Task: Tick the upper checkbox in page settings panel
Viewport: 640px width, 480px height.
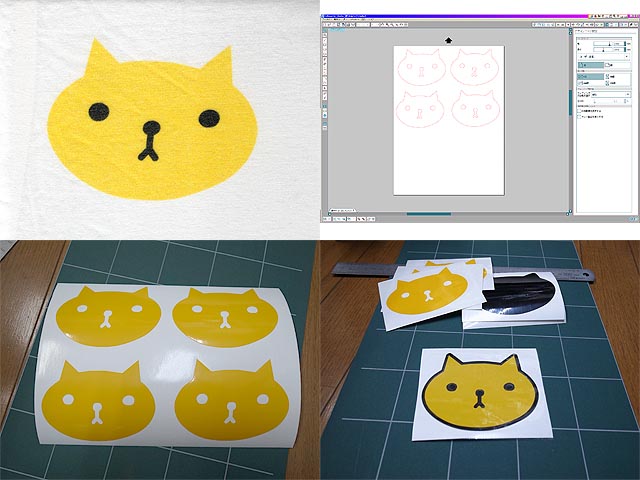Action: [x=580, y=111]
